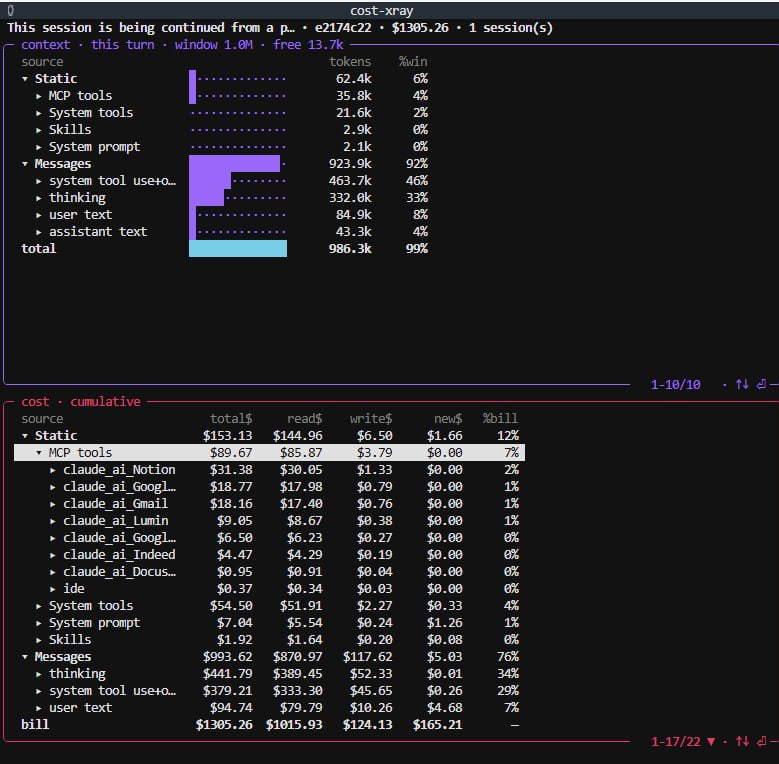Click the $1015.93 bill read cost
The height and width of the screenshot is (764, 779).
tap(294, 725)
